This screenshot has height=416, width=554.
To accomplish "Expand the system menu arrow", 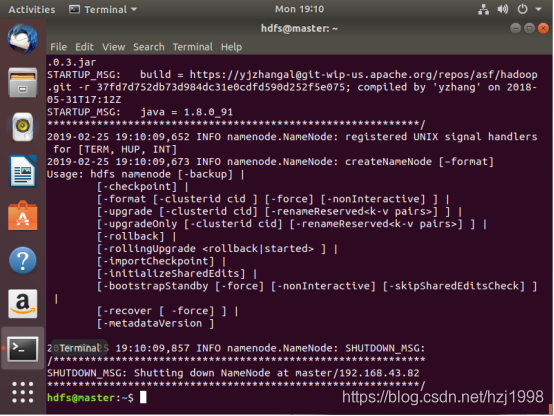I will [x=538, y=9].
